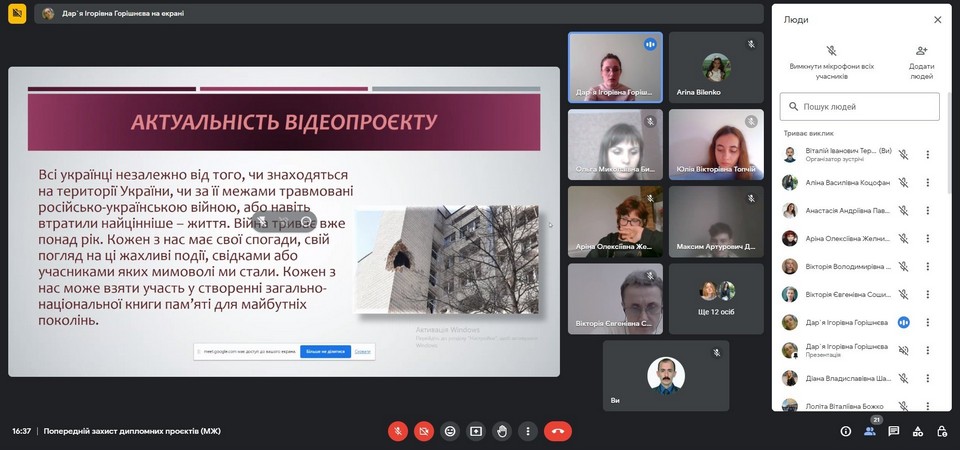Click 'Додати людей' add people button
Viewport: 960px width, 450px height.
(x=921, y=62)
